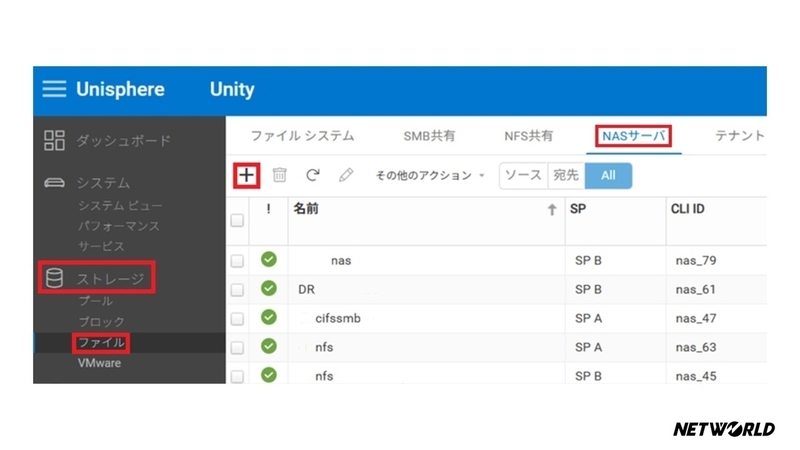Open プール in the sidebar
This screenshot has width=800, height=450.
tap(96, 301)
